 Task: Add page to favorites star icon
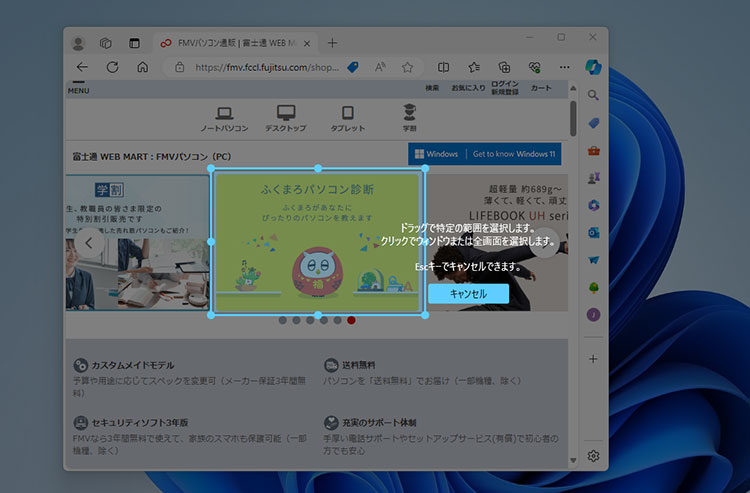[x=407, y=68]
